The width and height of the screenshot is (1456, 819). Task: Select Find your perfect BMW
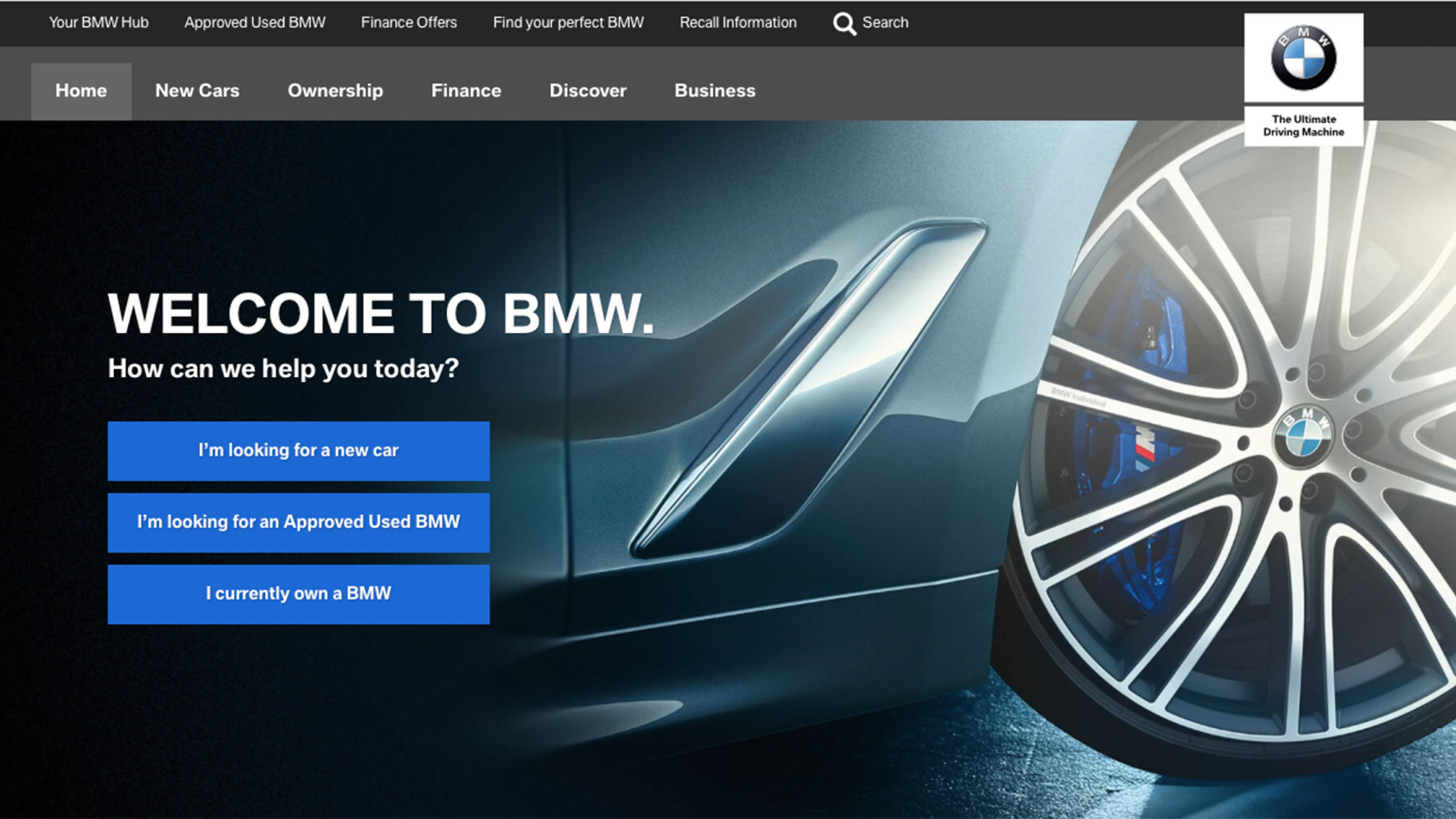[x=569, y=23]
